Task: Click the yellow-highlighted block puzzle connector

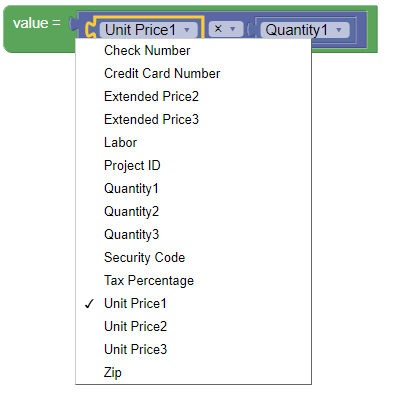Action: pyautogui.click(x=90, y=29)
